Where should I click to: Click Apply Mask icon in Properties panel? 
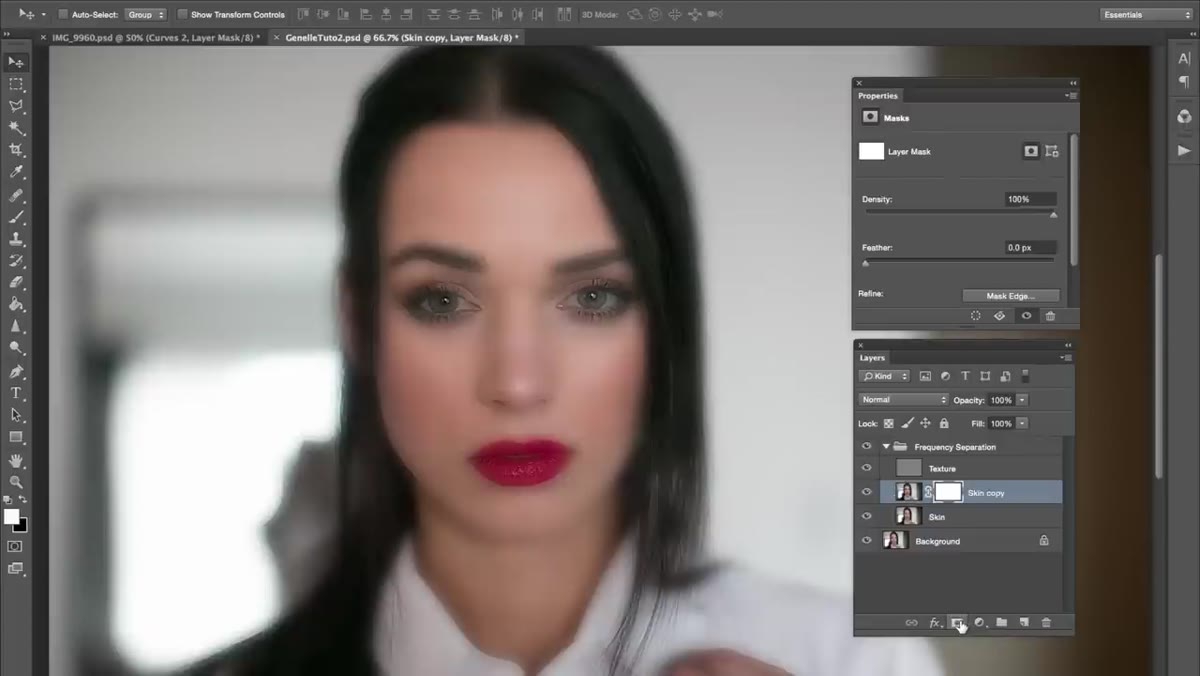click(x=1000, y=316)
